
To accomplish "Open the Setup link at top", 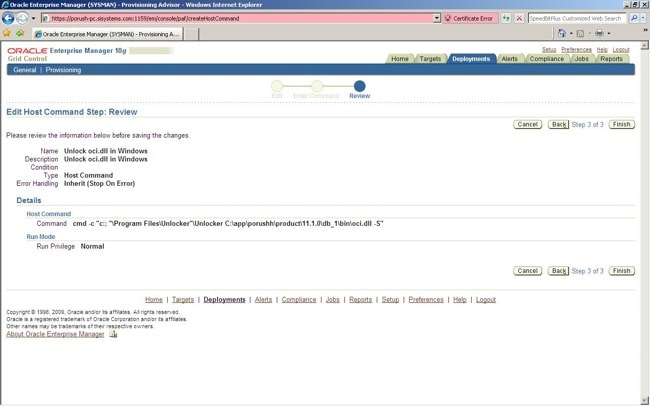I will click(x=549, y=50).
